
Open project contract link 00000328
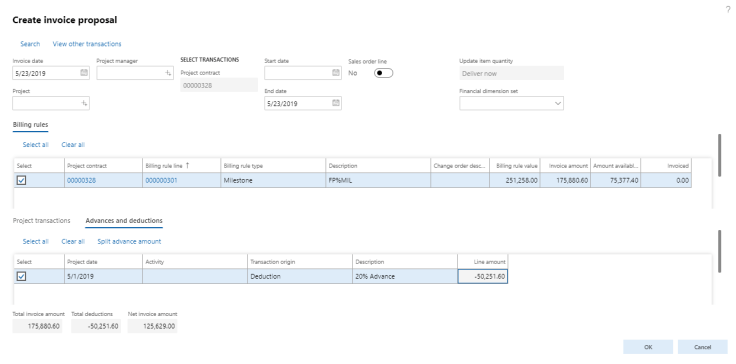pos(82,180)
